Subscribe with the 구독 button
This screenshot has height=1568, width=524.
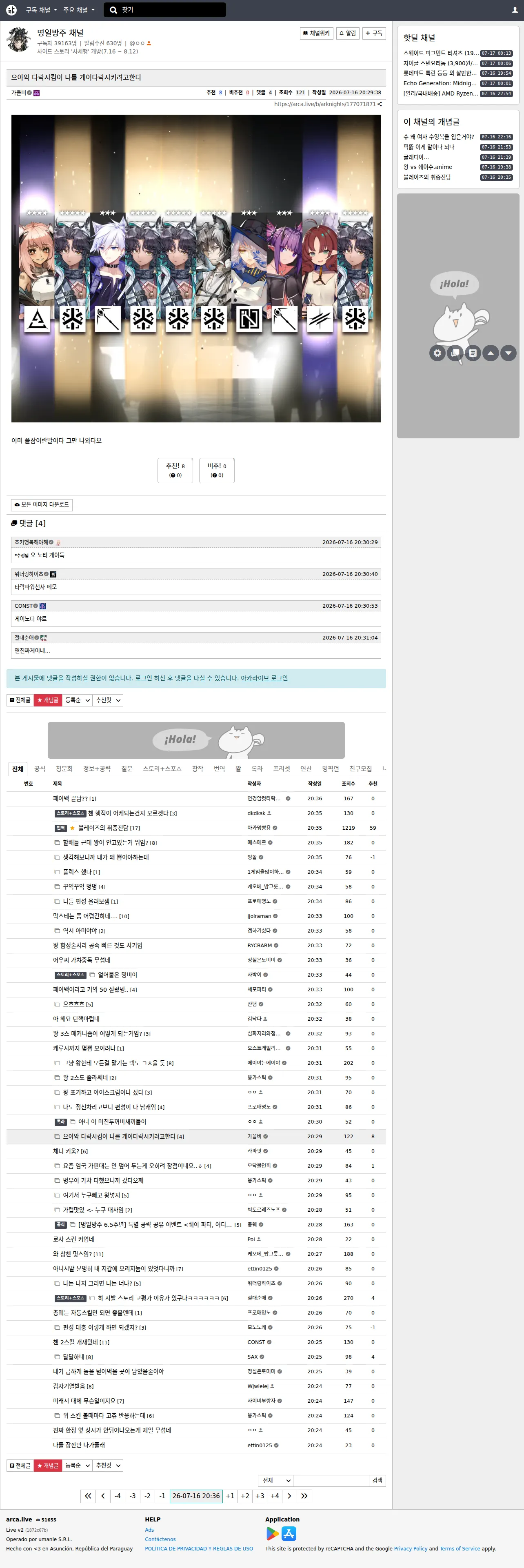374,33
